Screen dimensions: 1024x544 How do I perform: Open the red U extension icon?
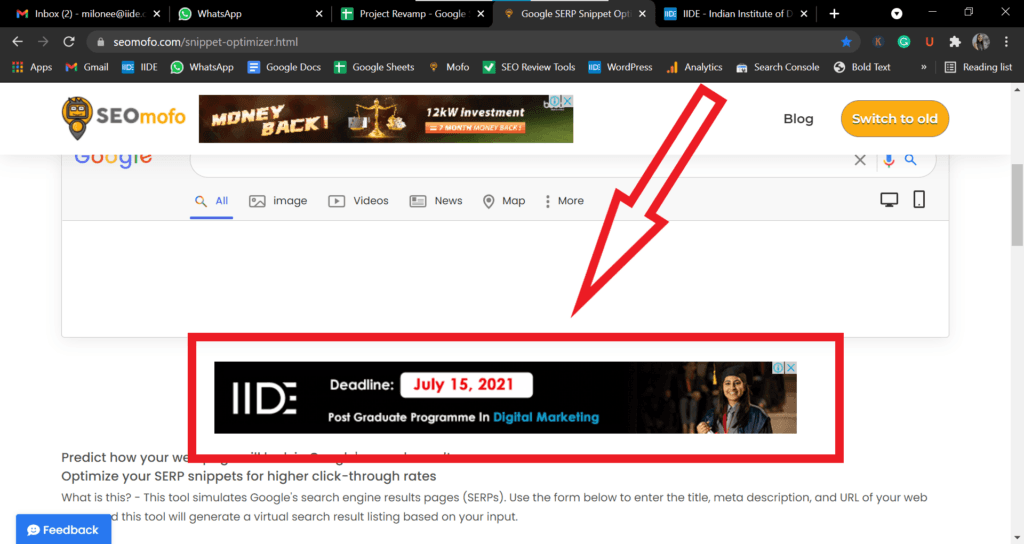(929, 42)
